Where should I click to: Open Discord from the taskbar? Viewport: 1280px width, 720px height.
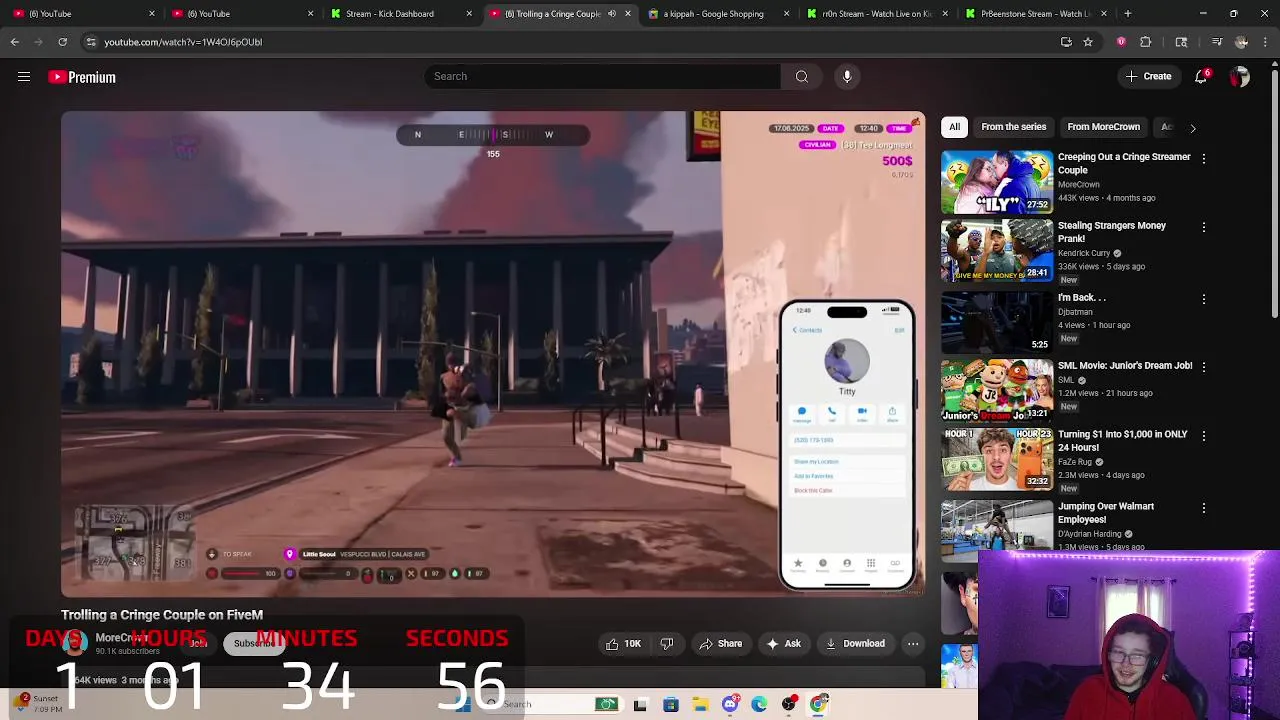[x=730, y=704]
